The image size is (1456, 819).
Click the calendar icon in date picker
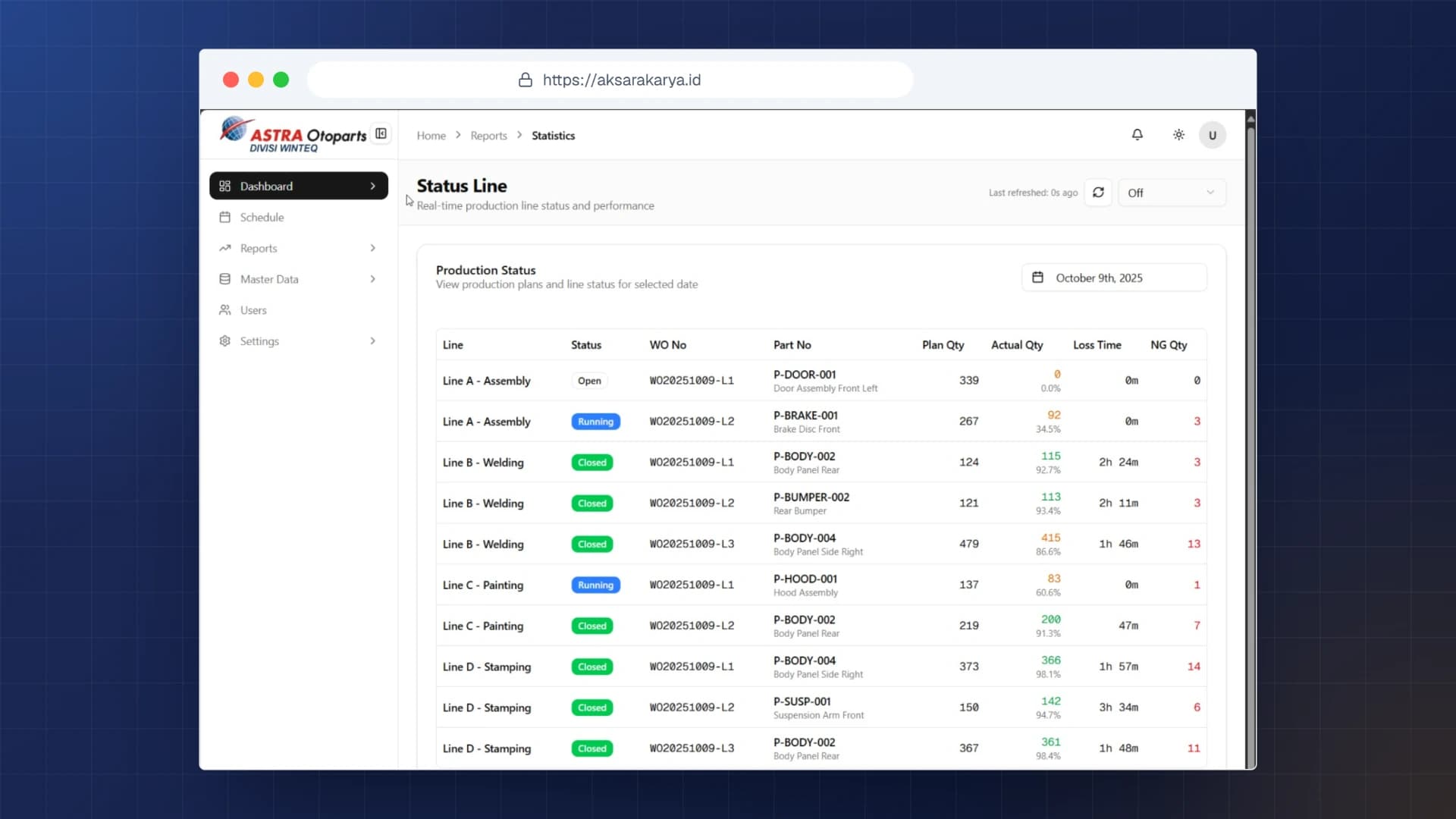point(1037,278)
